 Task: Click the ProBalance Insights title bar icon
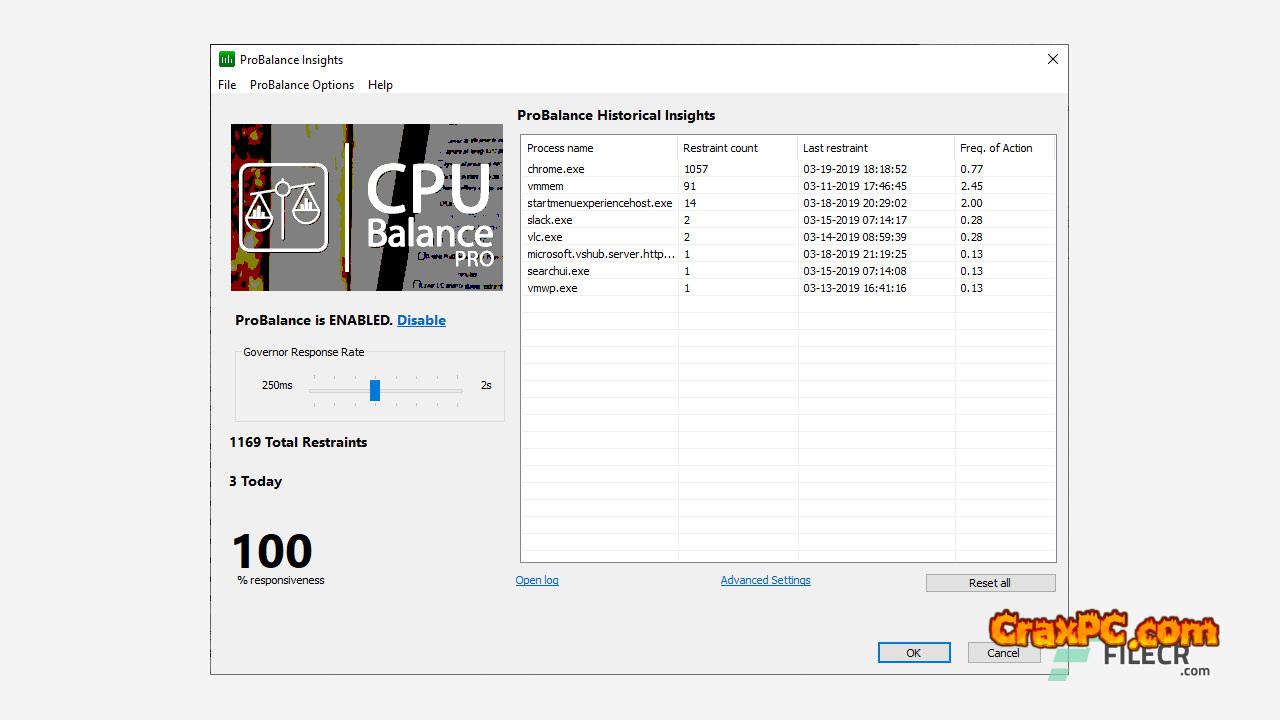(227, 60)
